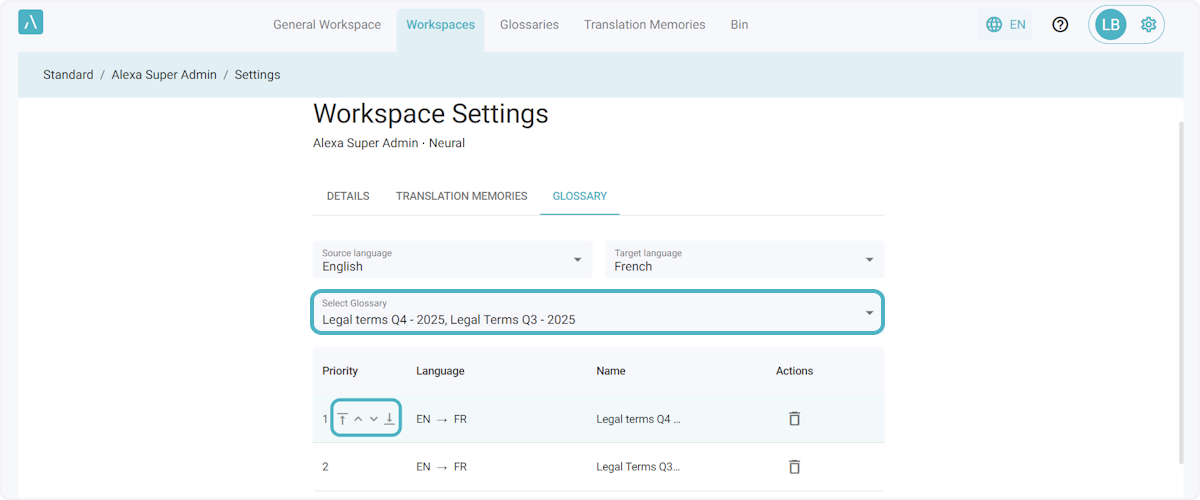Go to General Workspace in navigation
The width and height of the screenshot is (1200, 500).
pyautogui.click(x=327, y=25)
